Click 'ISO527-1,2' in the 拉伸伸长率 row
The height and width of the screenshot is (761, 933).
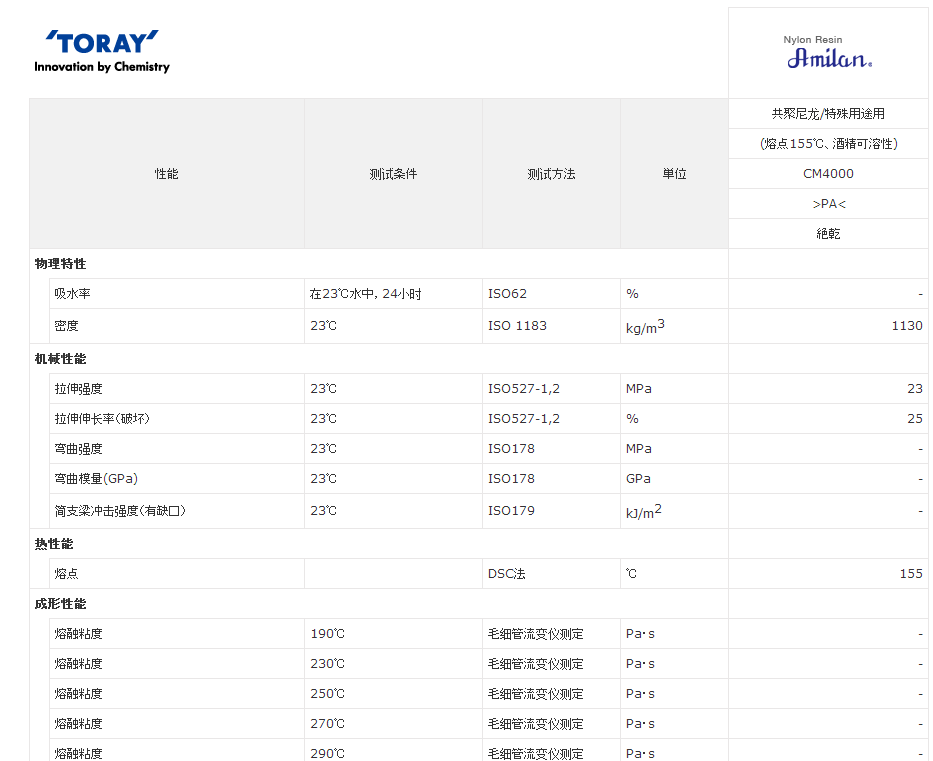(524, 419)
